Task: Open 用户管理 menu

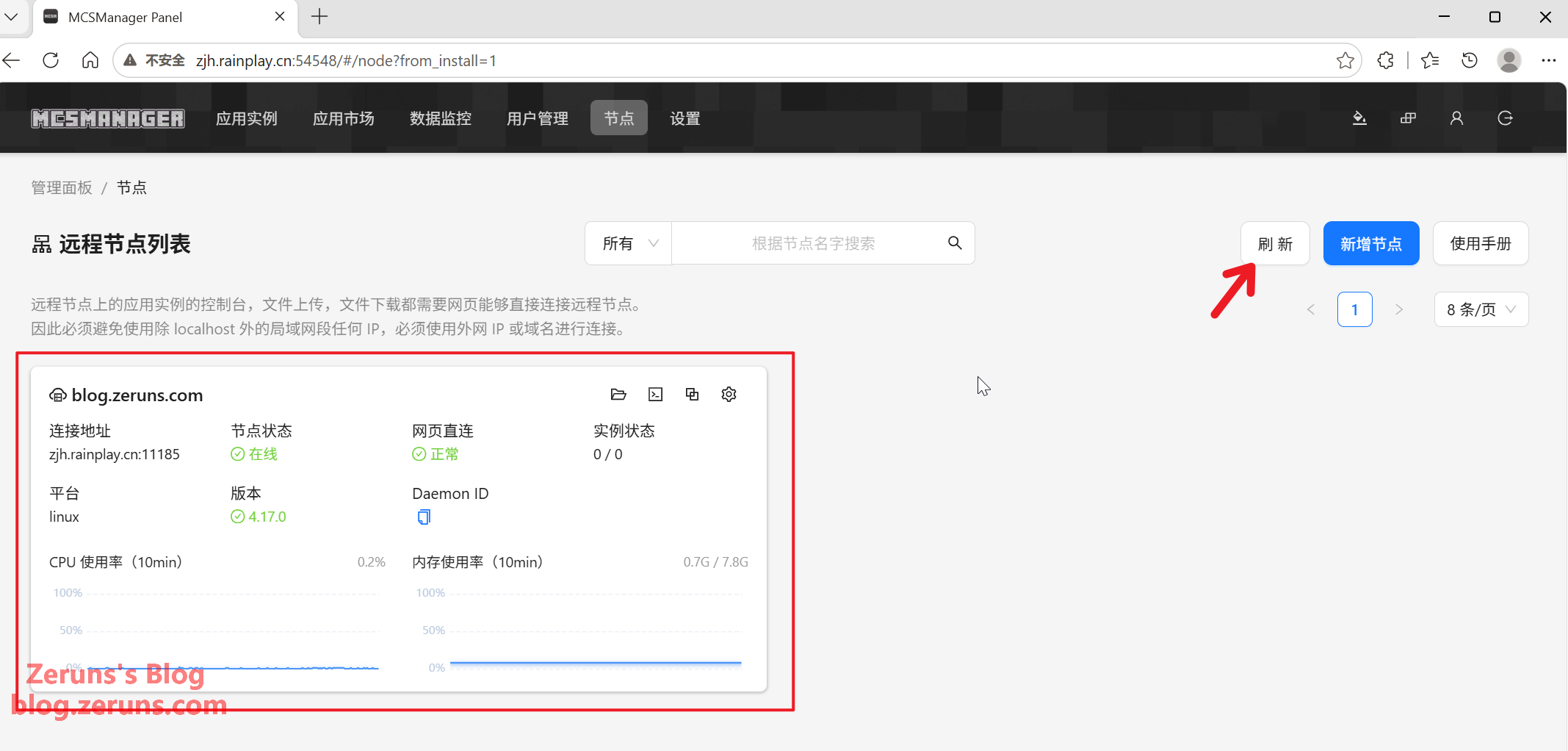Action: [538, 118]
